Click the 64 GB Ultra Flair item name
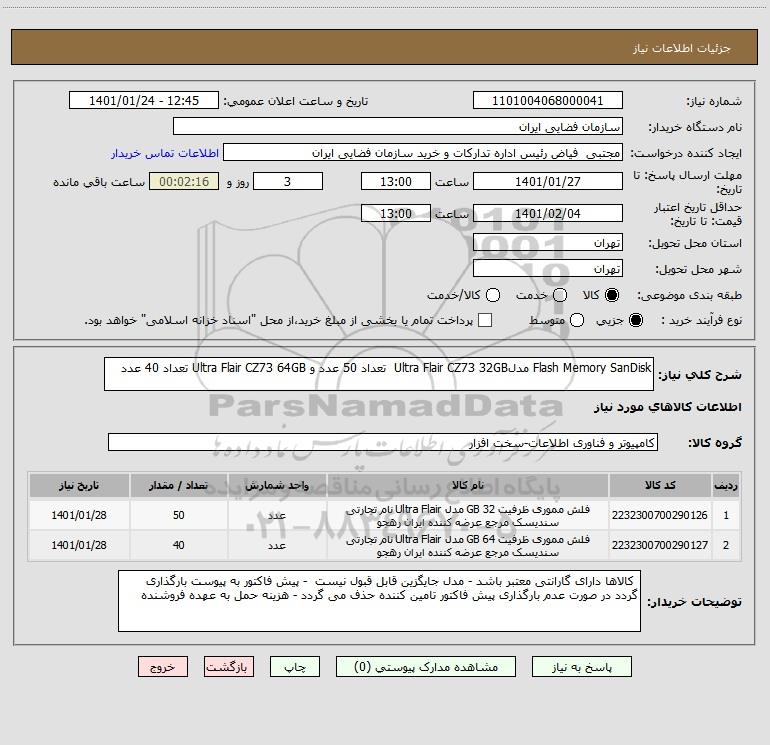Image resolution: width=770 pixels, height=745 pixels. pos(468,546)
